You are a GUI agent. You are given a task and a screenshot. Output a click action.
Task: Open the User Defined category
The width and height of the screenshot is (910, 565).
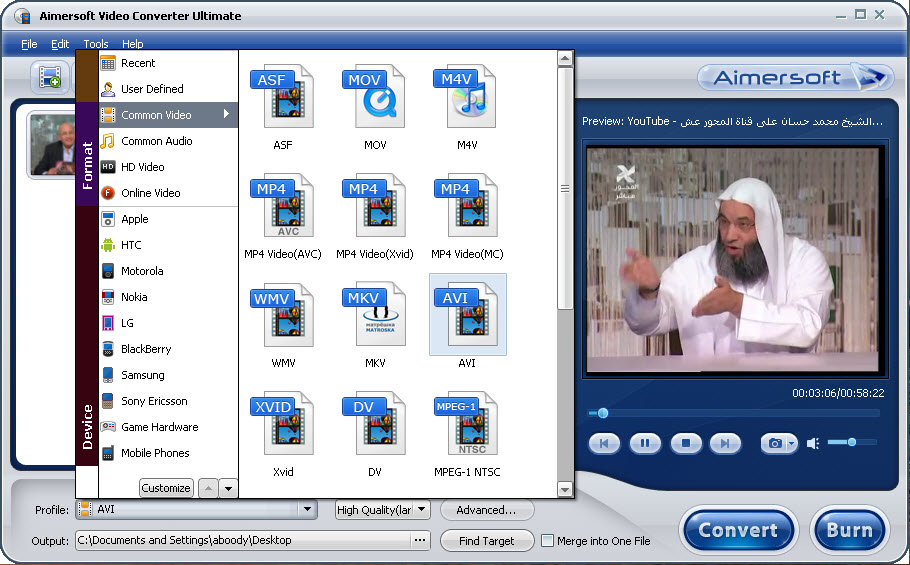tap(168, 89)
